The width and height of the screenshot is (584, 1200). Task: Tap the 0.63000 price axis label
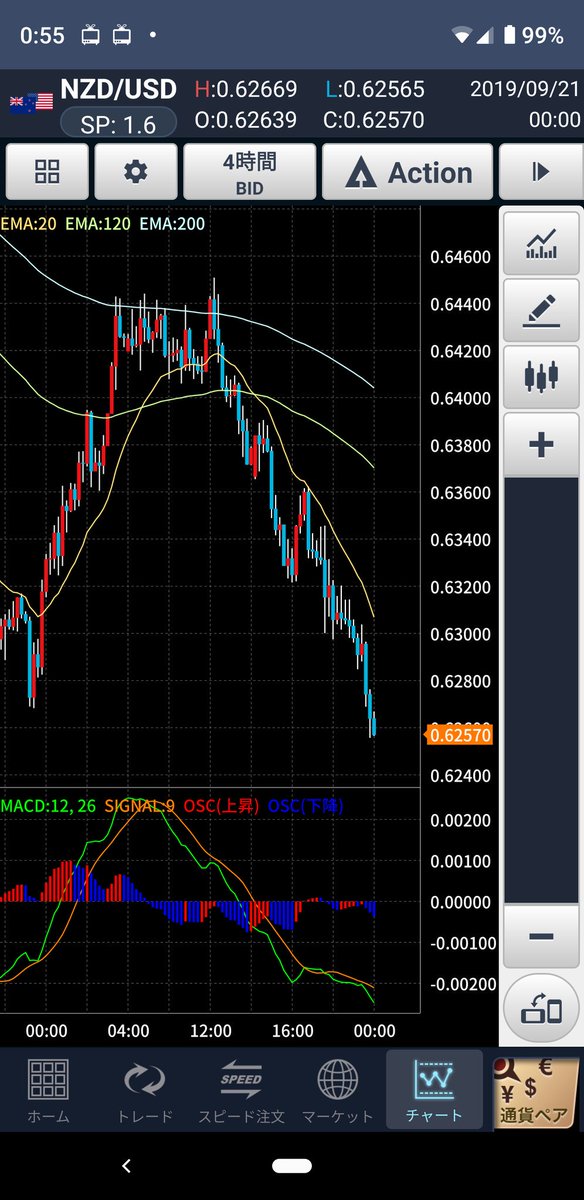[x=461, y=635]
